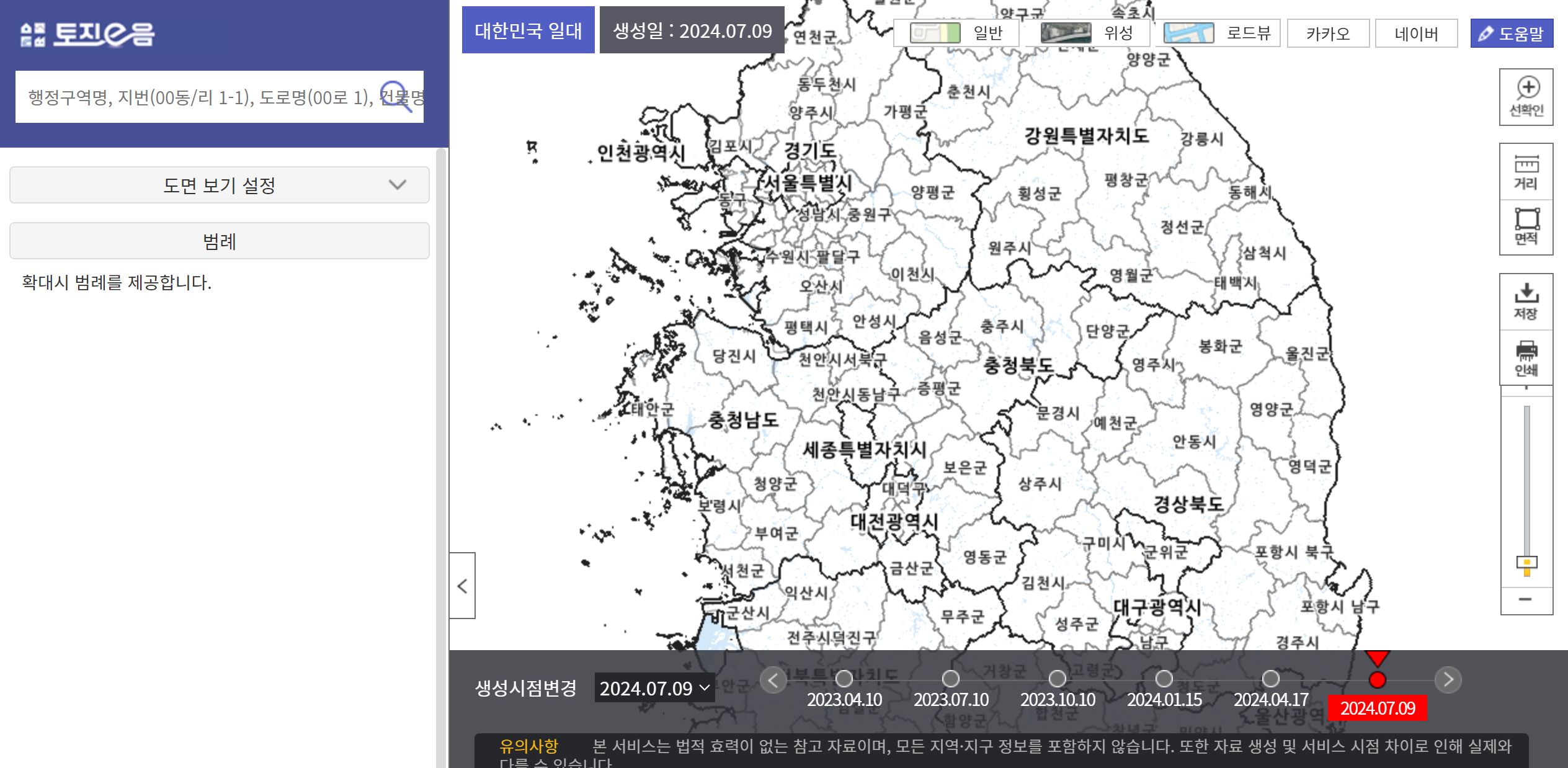This screenshot has height=768, width=1568.
Task: Click the 인쇄 print icon
Action: coord(1526,358)
